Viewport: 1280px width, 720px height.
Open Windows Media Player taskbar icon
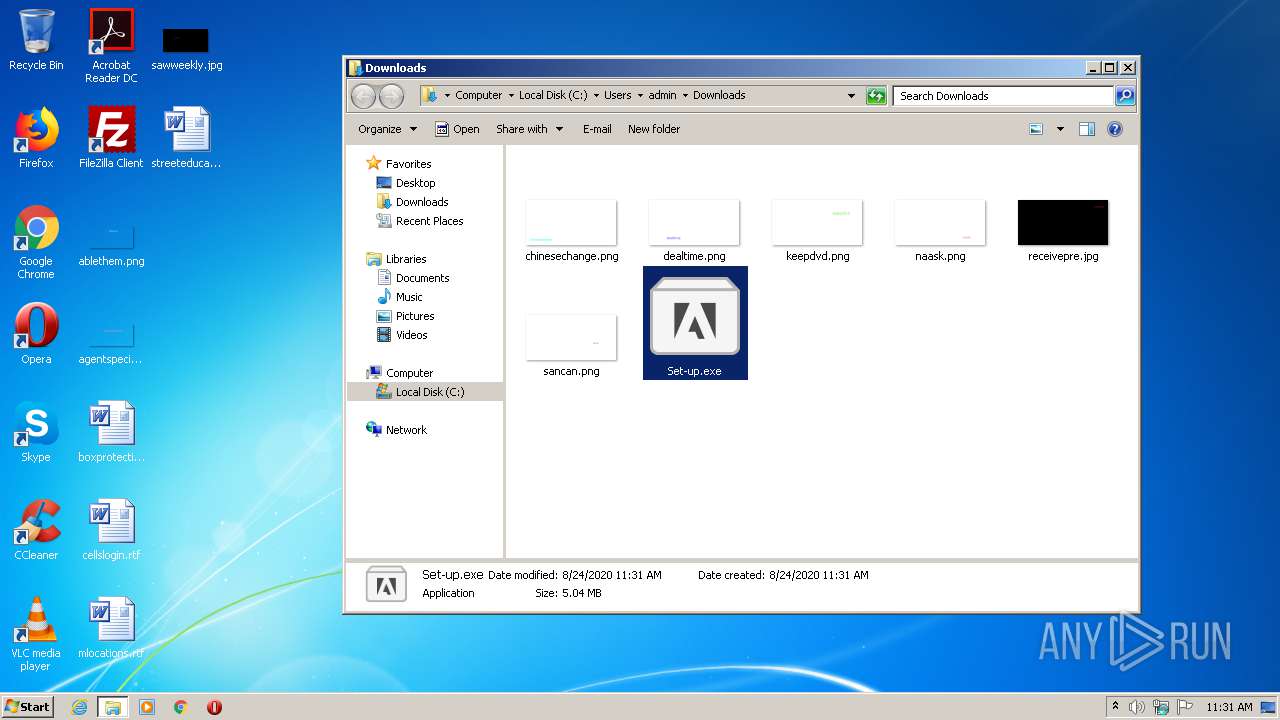click(147, 707)
